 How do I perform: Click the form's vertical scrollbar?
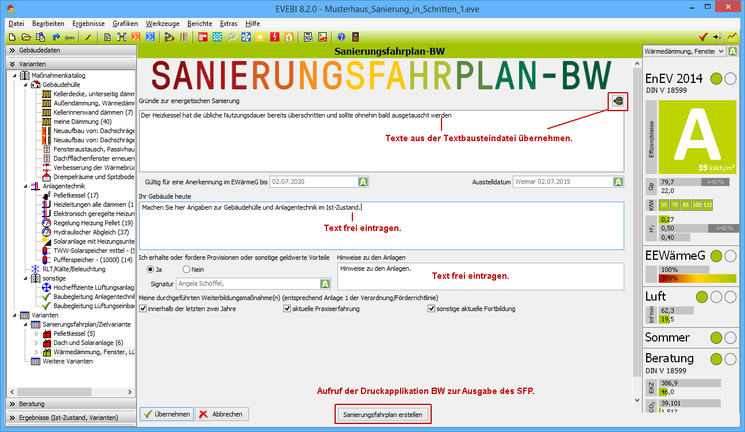(637, 233)
